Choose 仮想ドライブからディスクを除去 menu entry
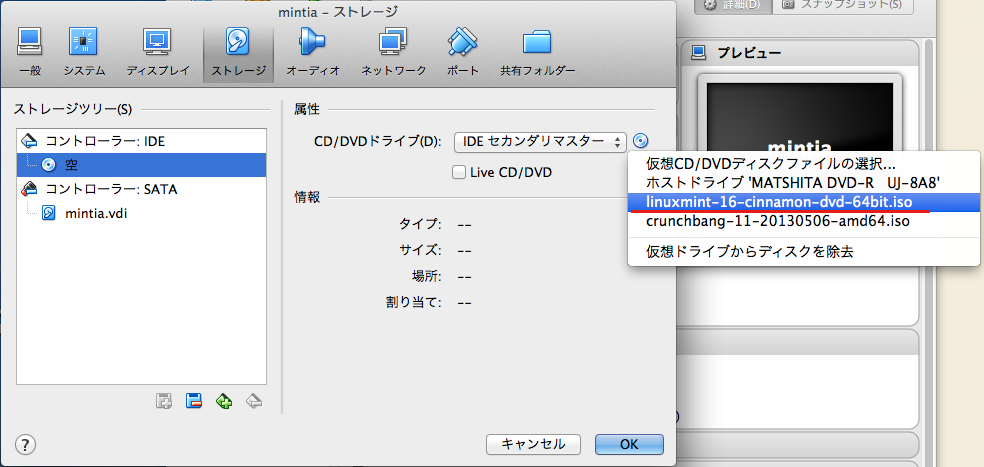This screenshot has height=467, width=984. tap(750, 251)
